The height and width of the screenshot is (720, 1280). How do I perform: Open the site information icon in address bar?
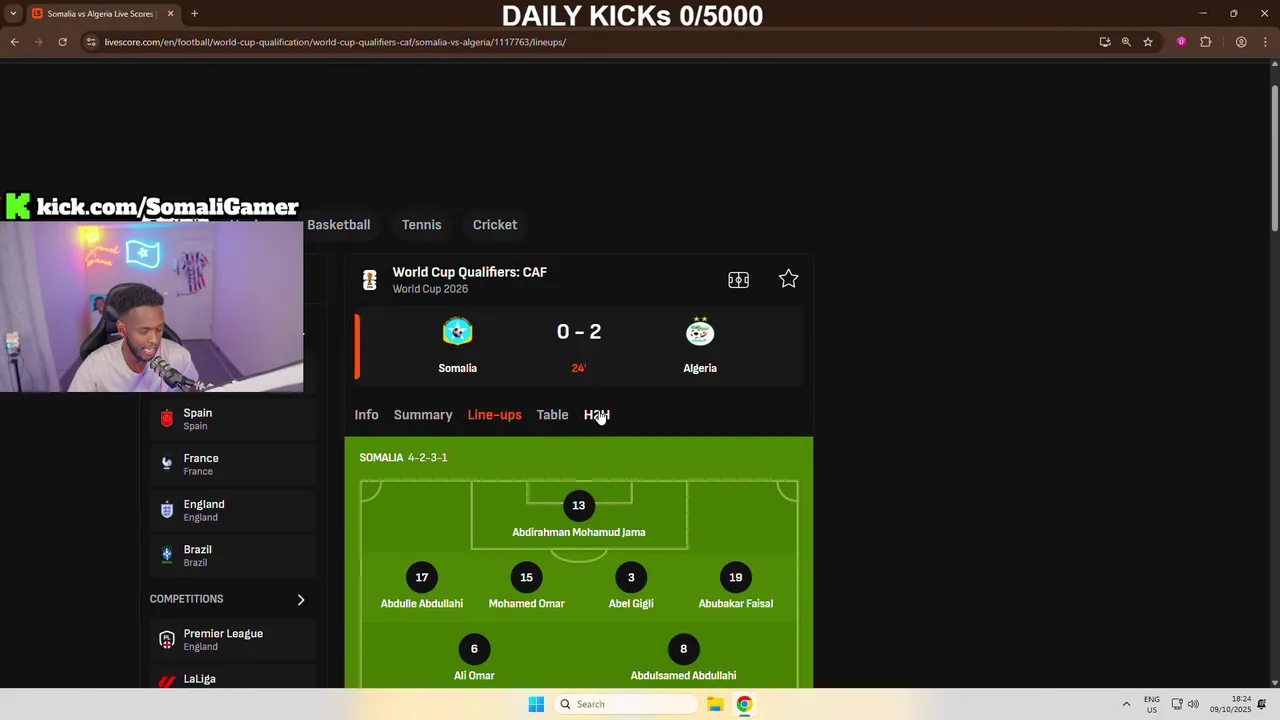click(x=91, y=42)
